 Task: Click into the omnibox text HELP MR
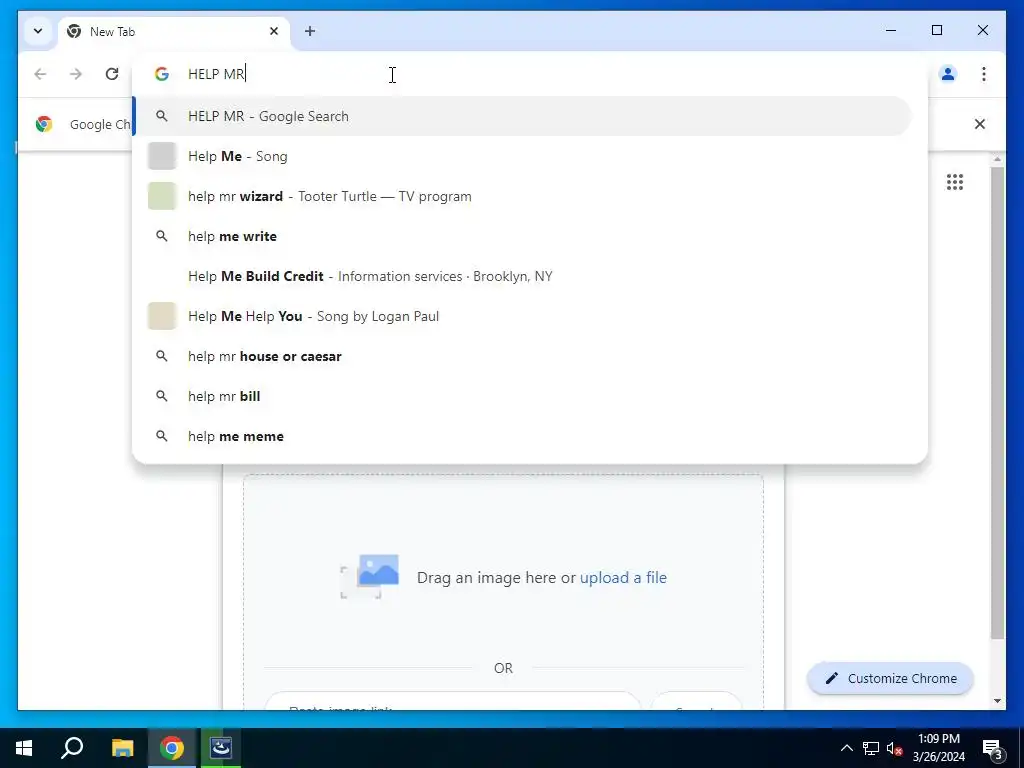tap(216, 74)
